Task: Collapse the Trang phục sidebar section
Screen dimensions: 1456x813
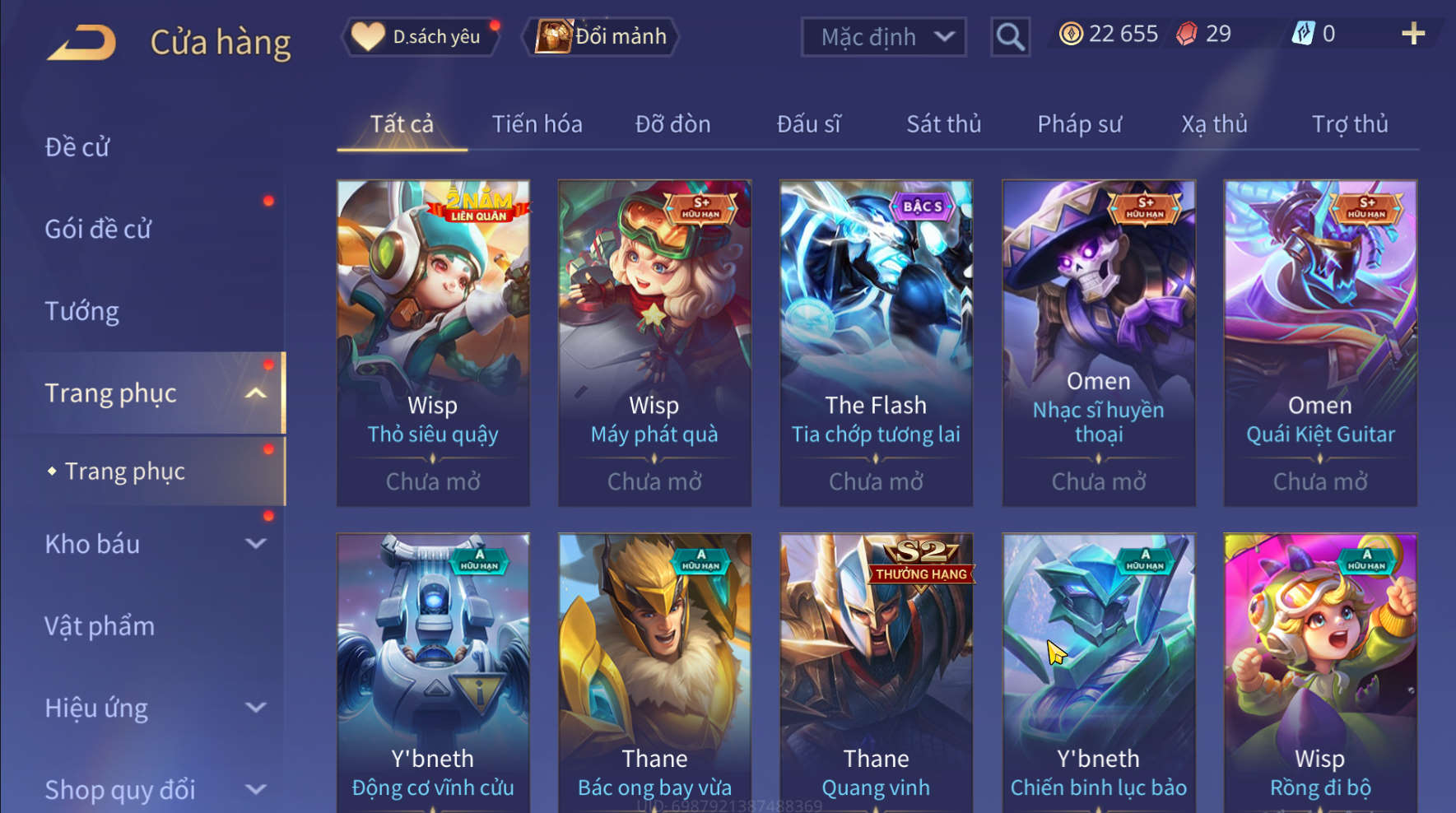Action: coord(256,393)
